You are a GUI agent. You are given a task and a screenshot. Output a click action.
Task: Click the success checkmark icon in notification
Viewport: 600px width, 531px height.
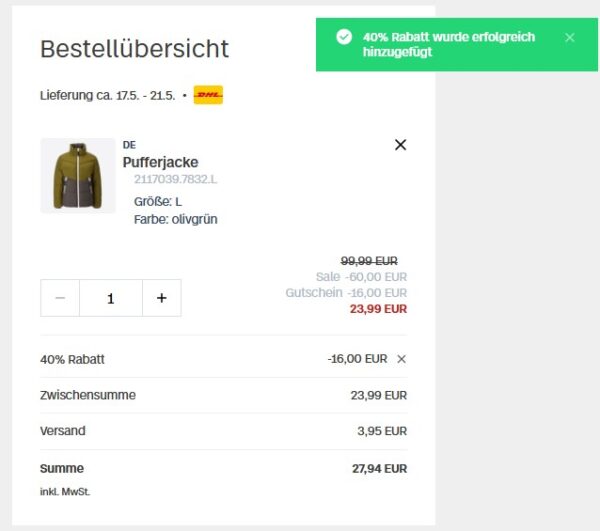(x=344, y=37)
